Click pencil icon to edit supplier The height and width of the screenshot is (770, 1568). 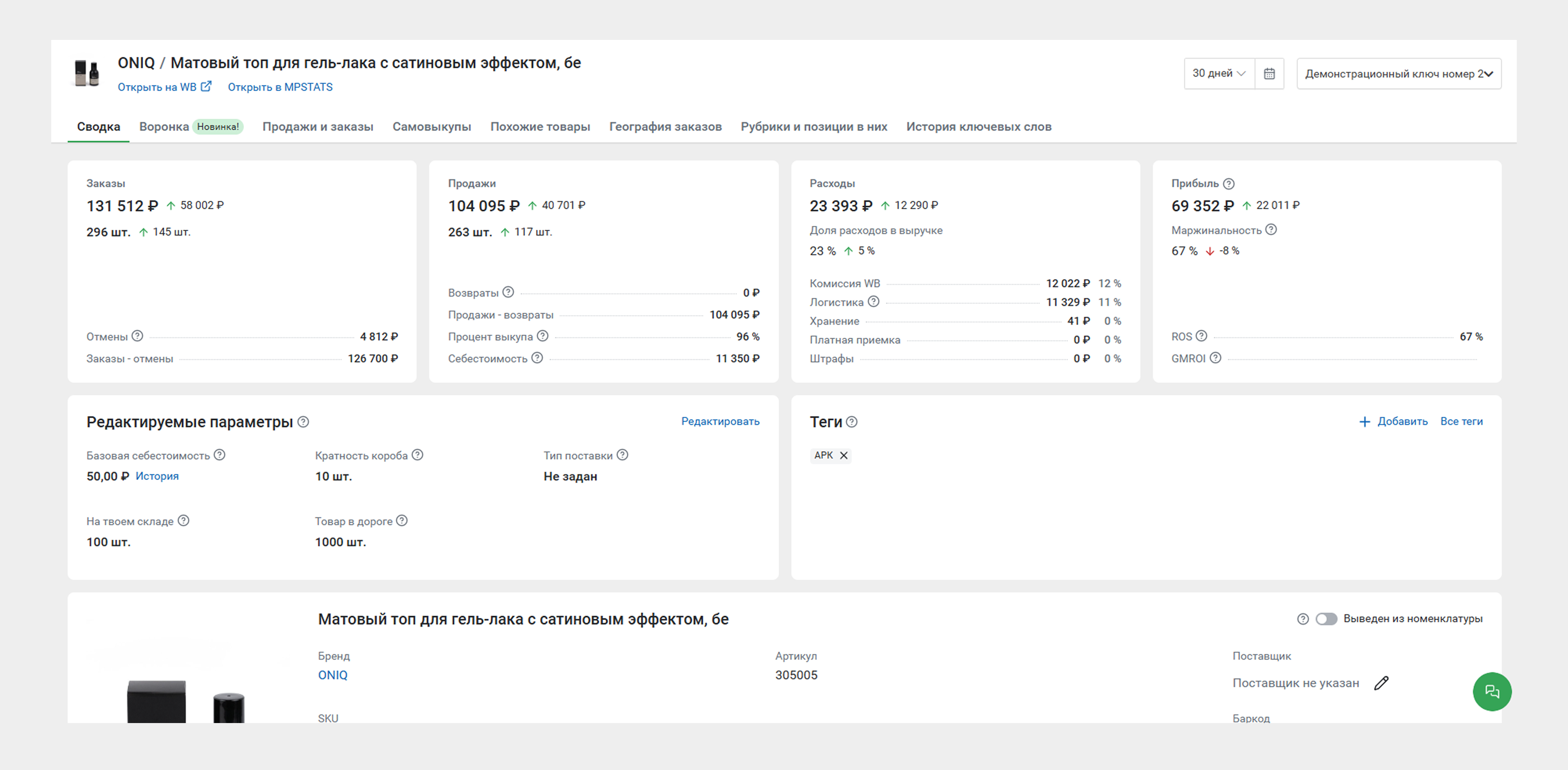tap(1381, 683)
